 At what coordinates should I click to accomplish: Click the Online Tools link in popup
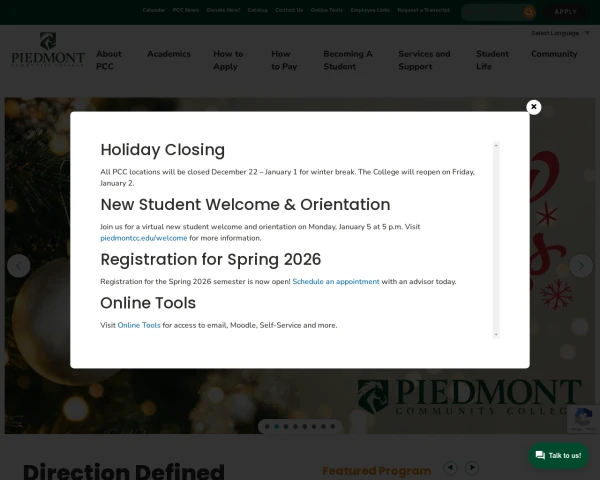tap(139, 325)
